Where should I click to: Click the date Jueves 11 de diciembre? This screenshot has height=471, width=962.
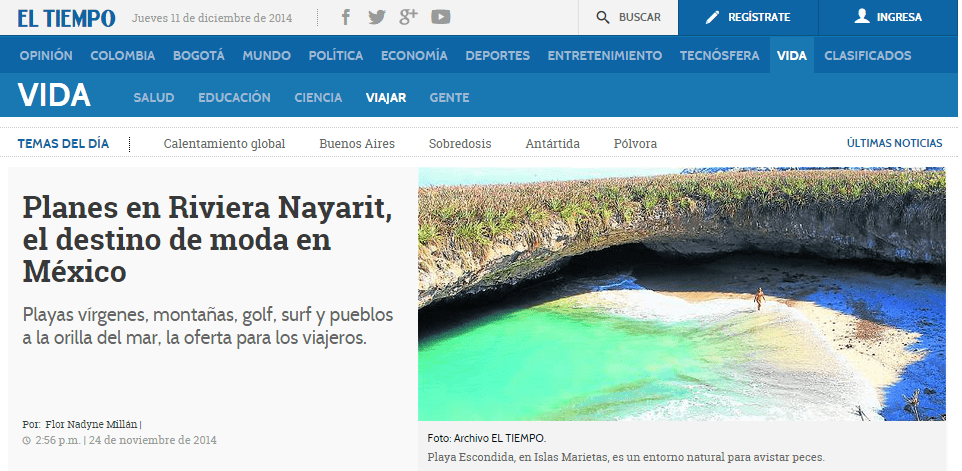[212, 18]
